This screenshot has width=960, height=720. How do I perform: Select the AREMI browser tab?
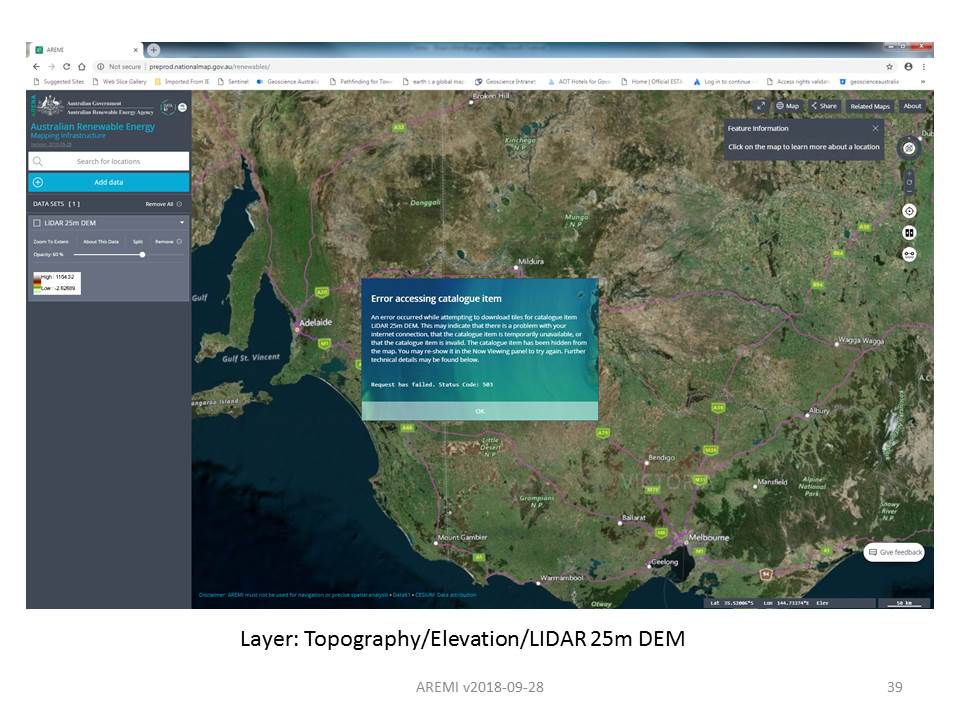click(84, 50)
